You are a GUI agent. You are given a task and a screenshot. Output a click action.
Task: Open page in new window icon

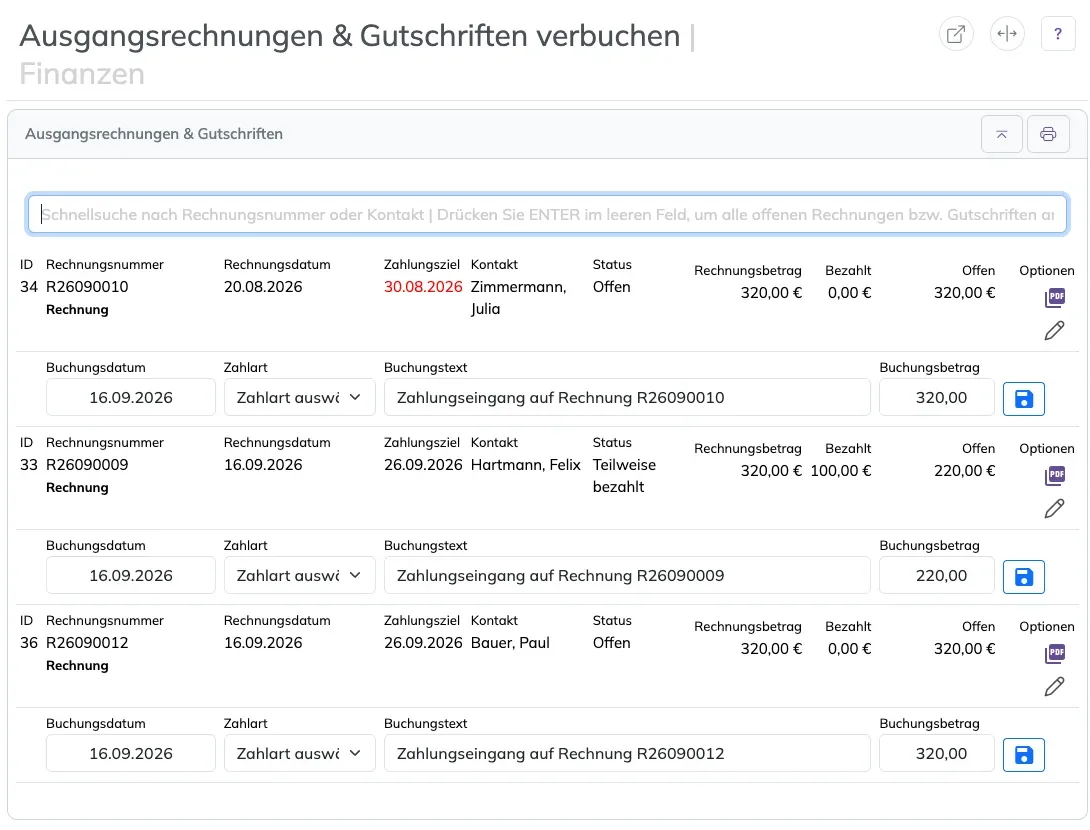click(x=956, y=34)
